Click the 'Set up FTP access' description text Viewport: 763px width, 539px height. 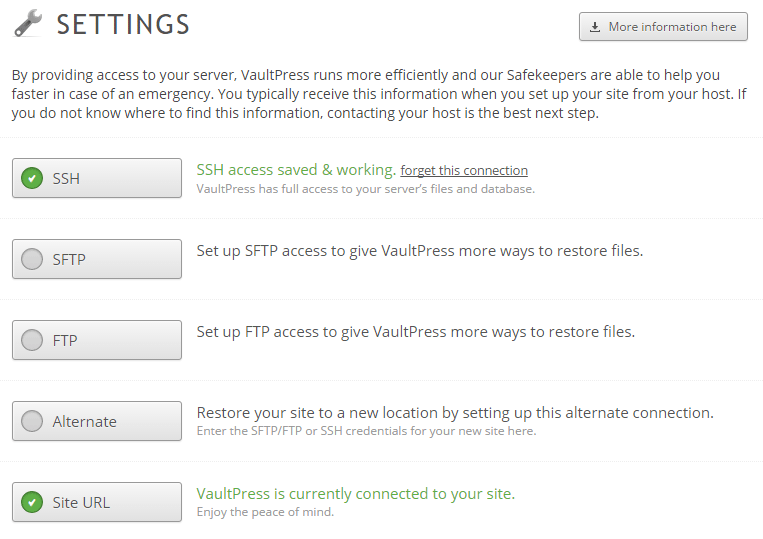(x=415, y=332)
